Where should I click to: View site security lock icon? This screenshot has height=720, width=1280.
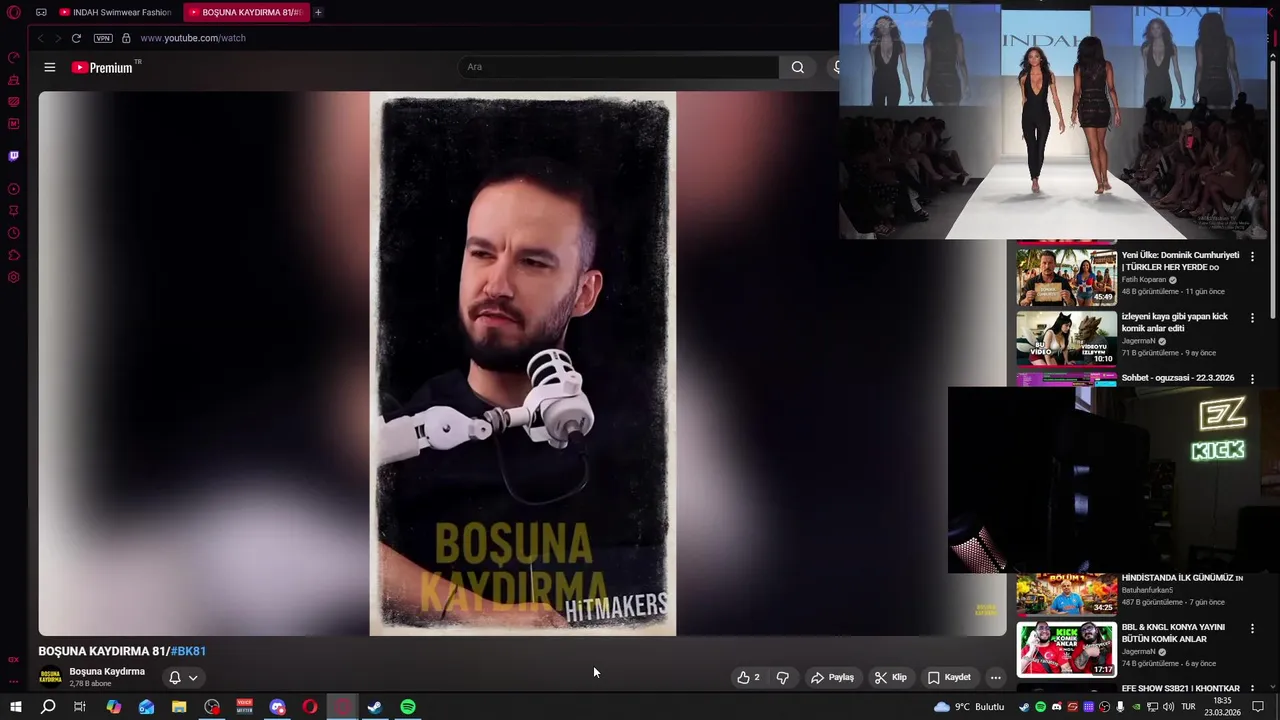(126, 38)
